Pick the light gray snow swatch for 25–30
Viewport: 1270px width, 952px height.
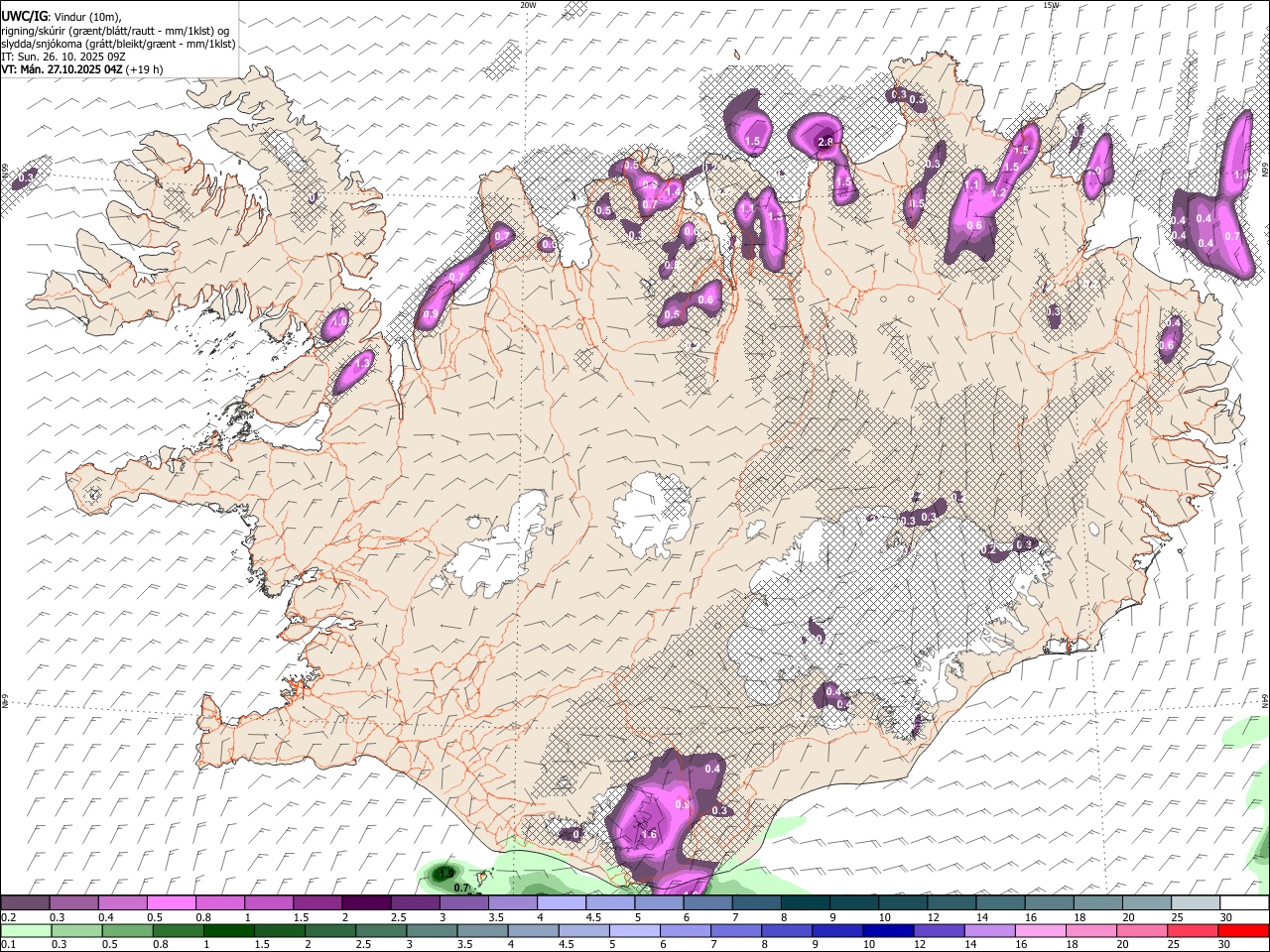1195,903
